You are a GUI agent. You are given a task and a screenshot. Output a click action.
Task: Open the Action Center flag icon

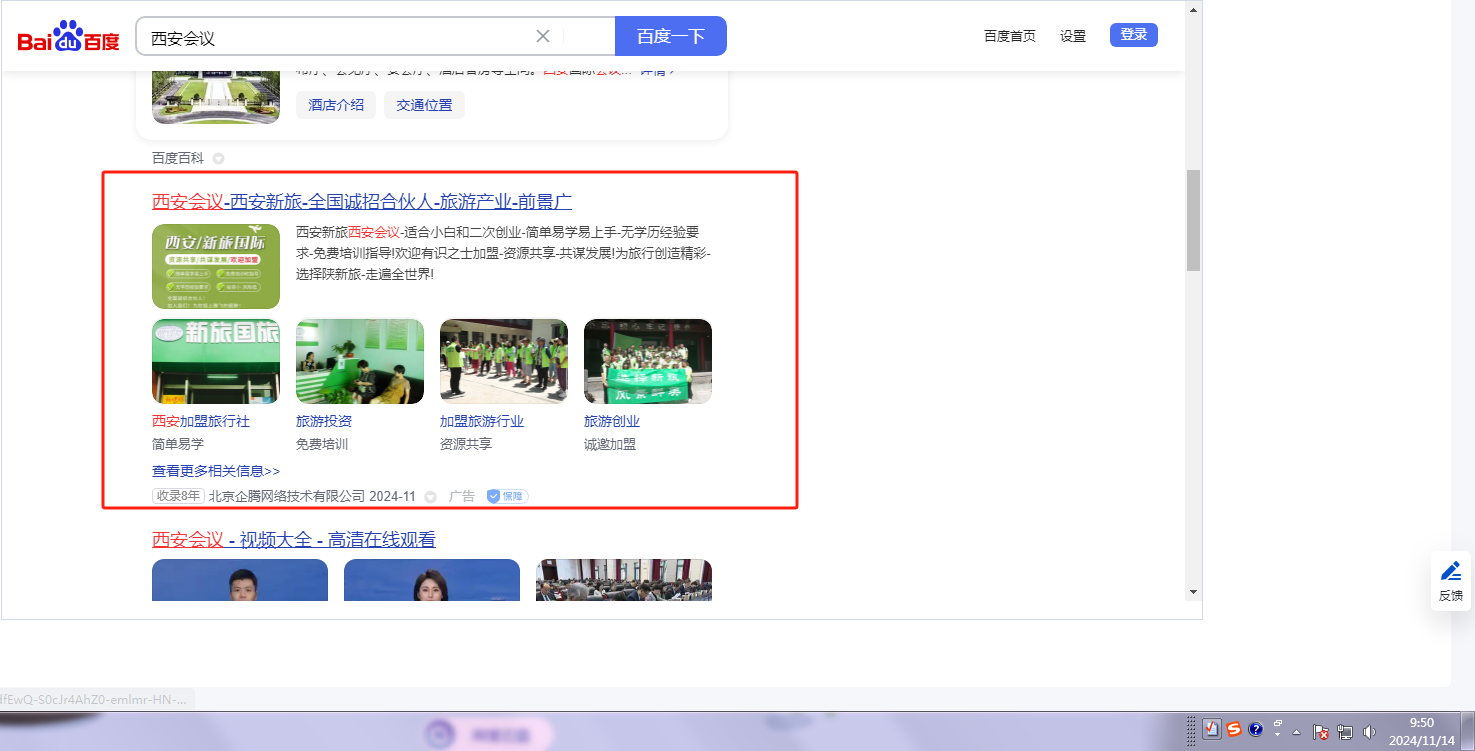1320,732
